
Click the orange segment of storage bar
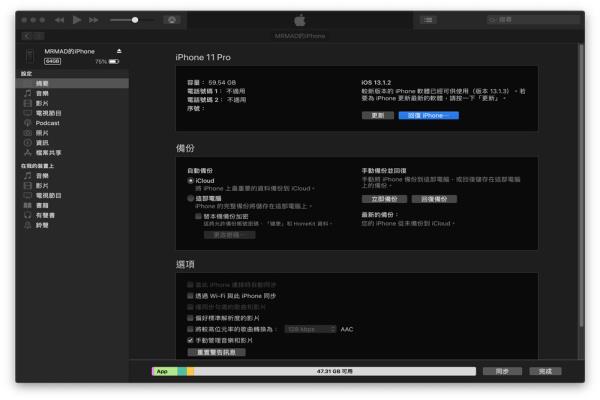pos(191,371)
